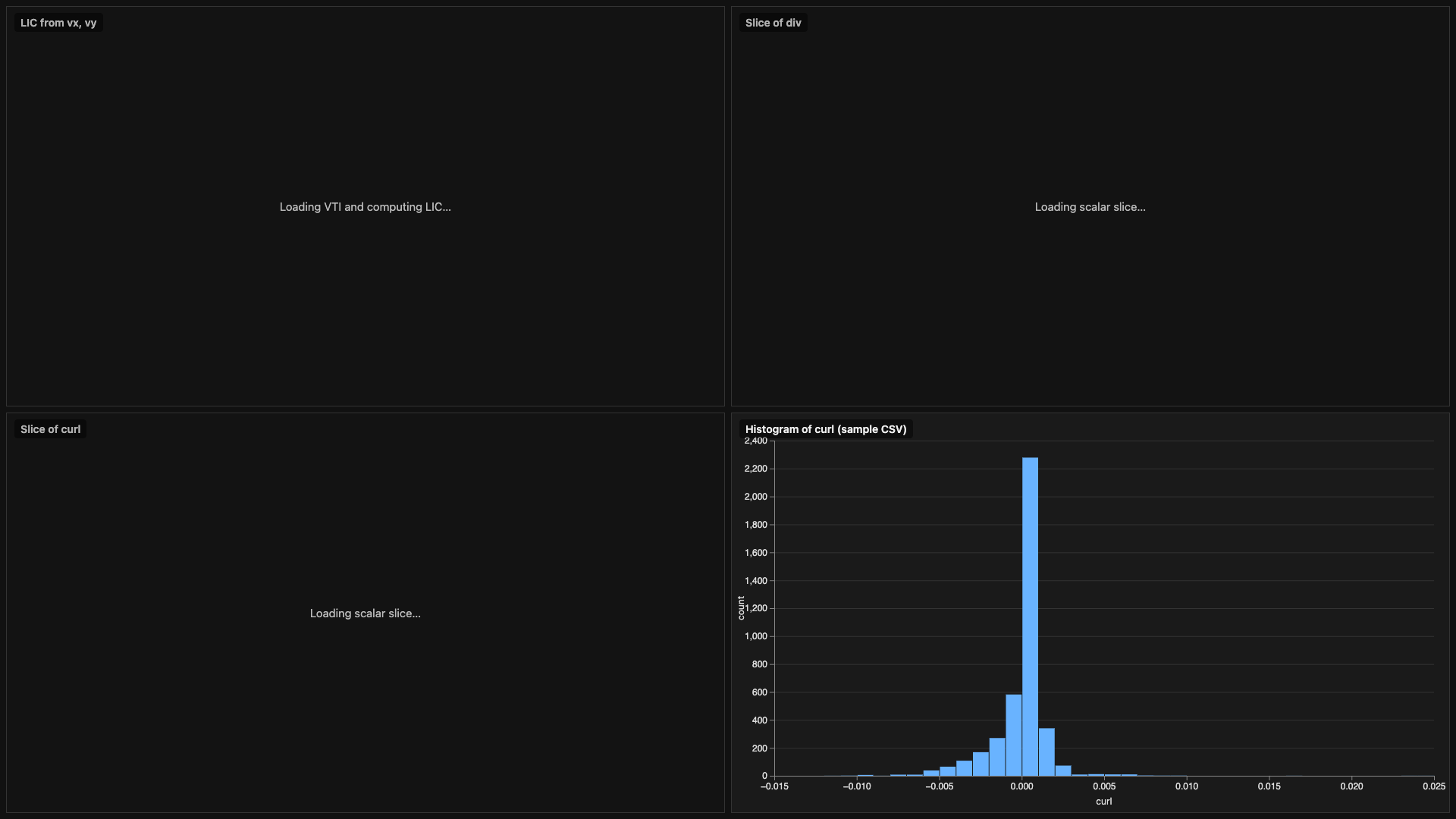This screenshot has width=1456, height=819.
Task: Click loading message in Slice of curl panel
Action: tap(365, 613)
